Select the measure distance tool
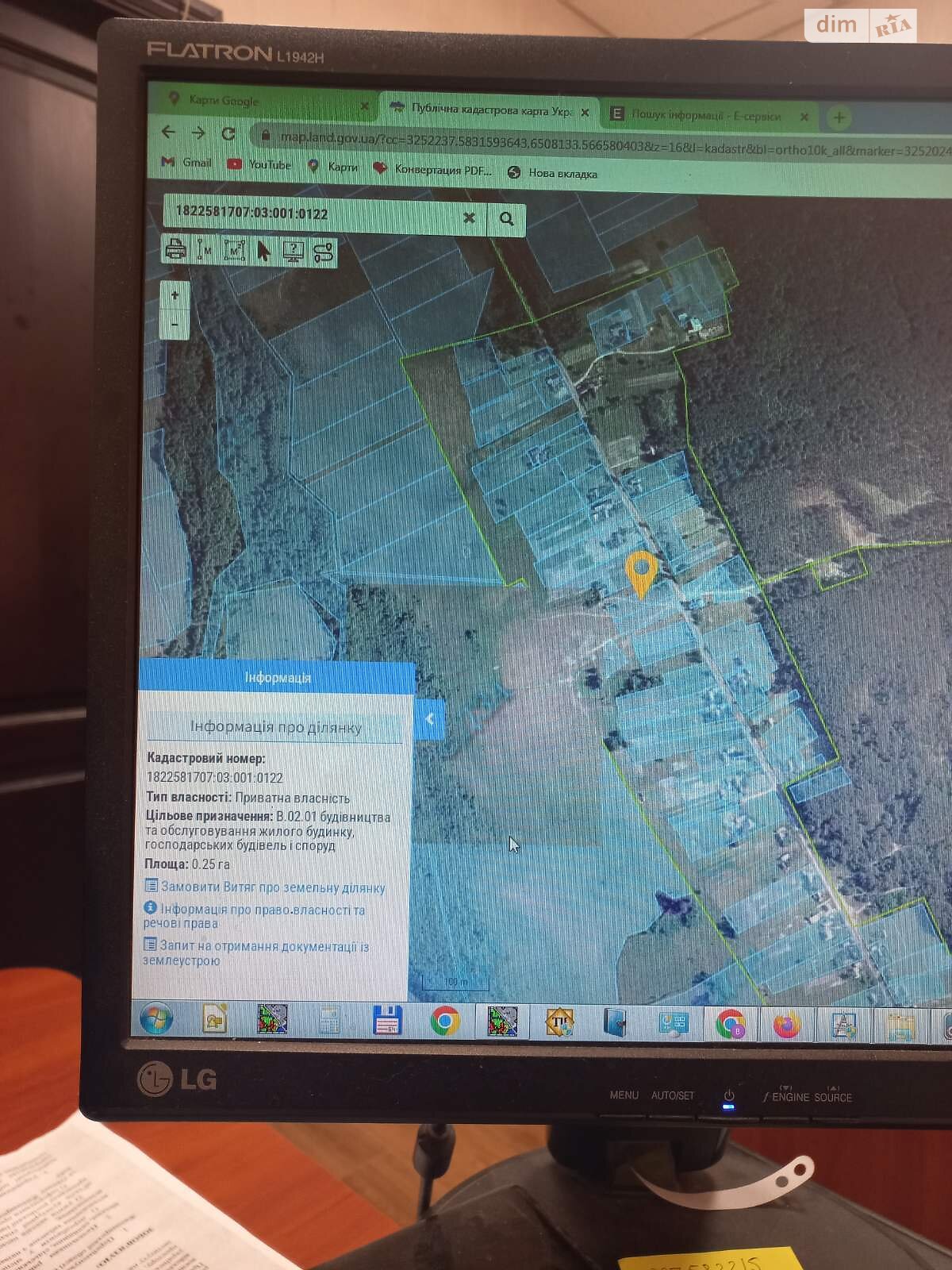The width and height of the screenshot is (952, 1270). pos(204,250)
